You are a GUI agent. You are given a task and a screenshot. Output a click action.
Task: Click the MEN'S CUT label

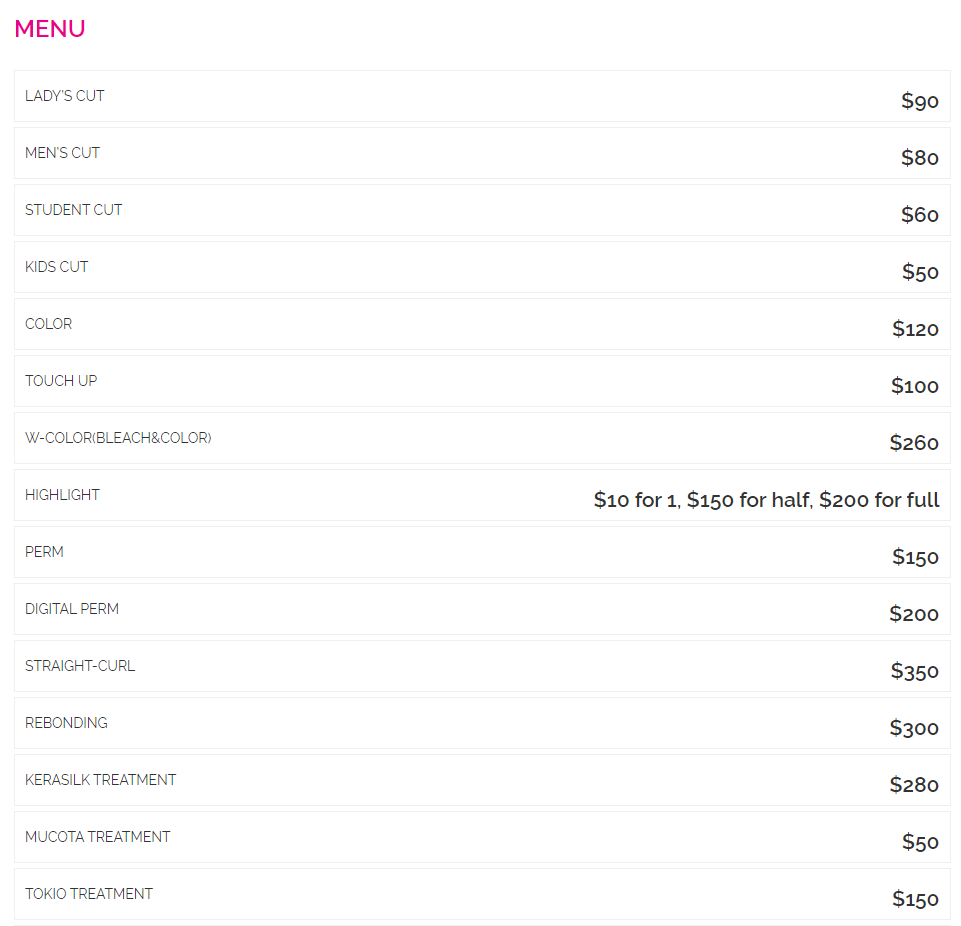[x=63, y=153]
